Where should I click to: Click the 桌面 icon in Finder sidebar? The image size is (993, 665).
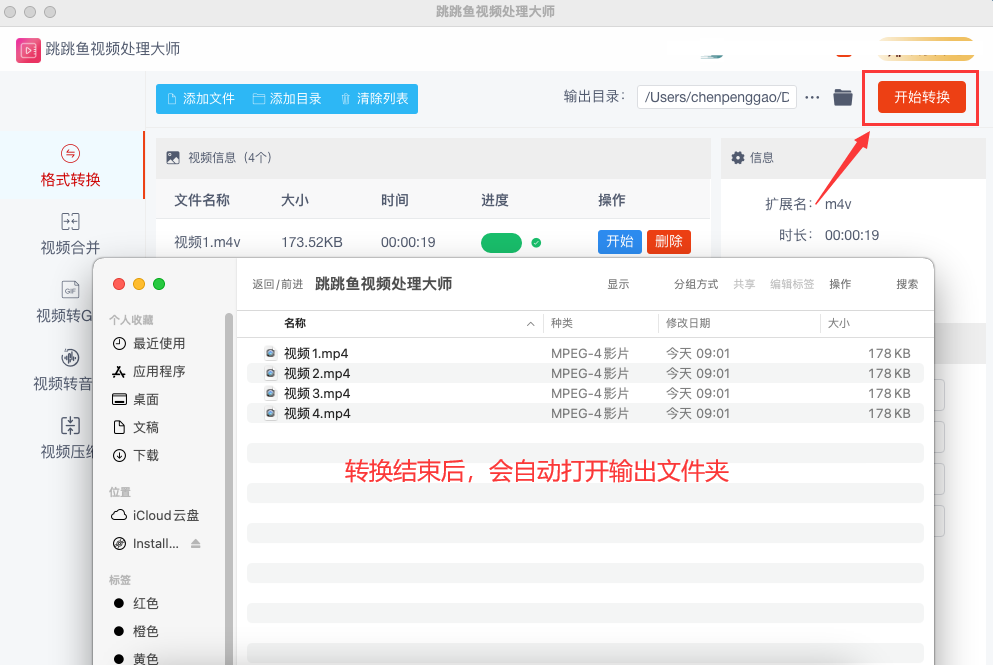(x=119, y=399)
